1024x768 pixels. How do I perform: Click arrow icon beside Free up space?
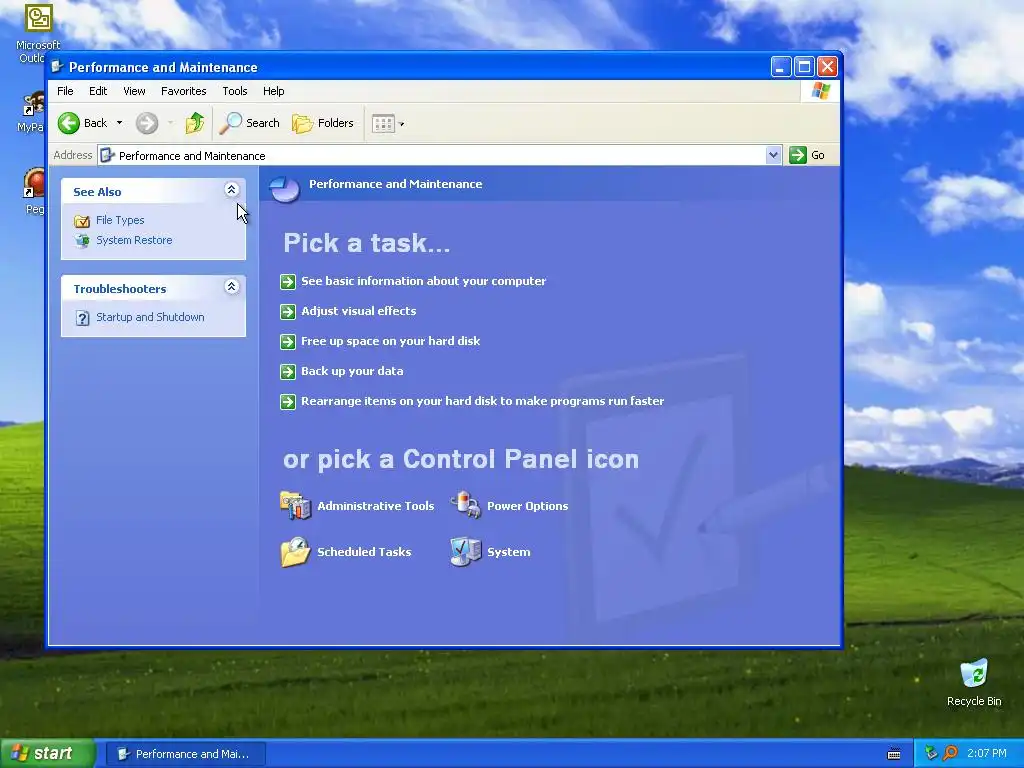[288, 342]
